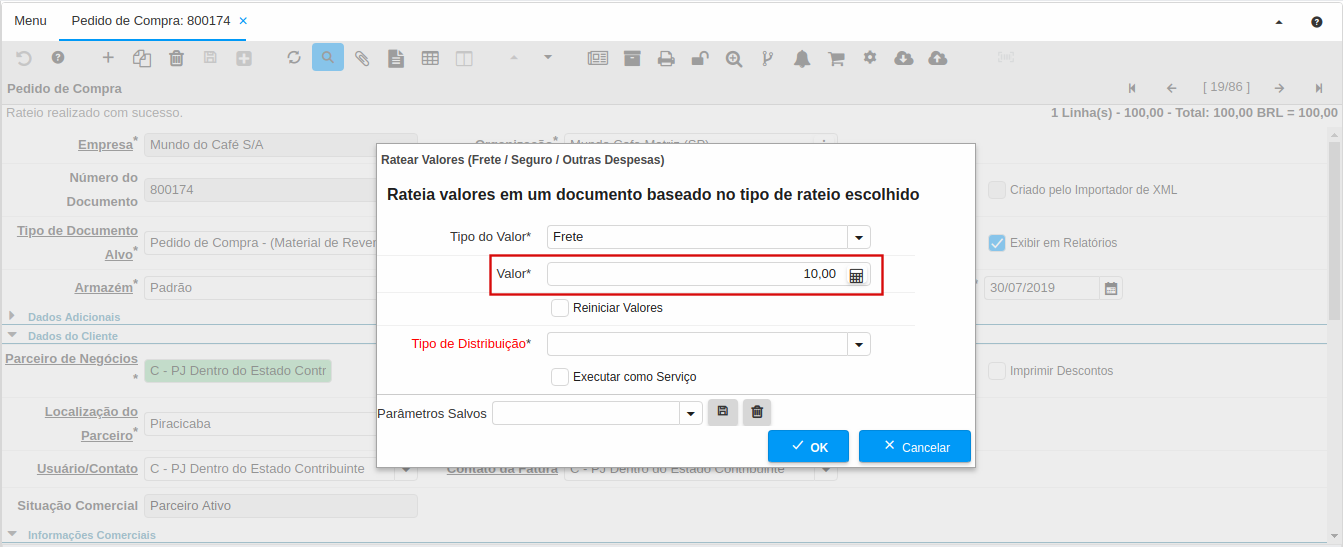Viewport: 1343px width, 547px height.
Task: Uncheck Exibir em Relatórios checkbox
Action: 996,243
